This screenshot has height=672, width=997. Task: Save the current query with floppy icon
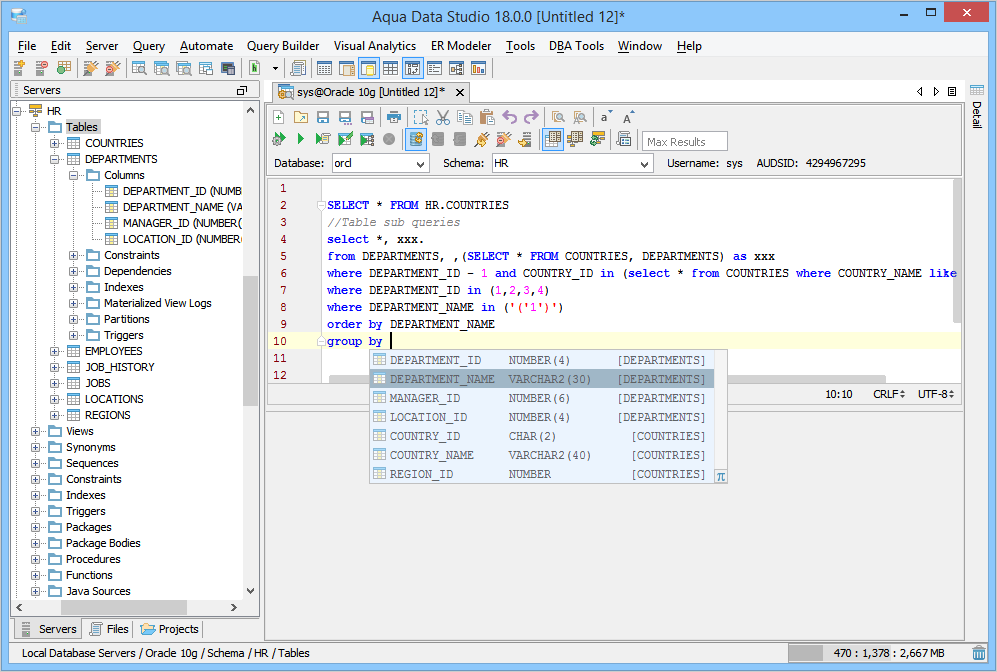(323, 117)
